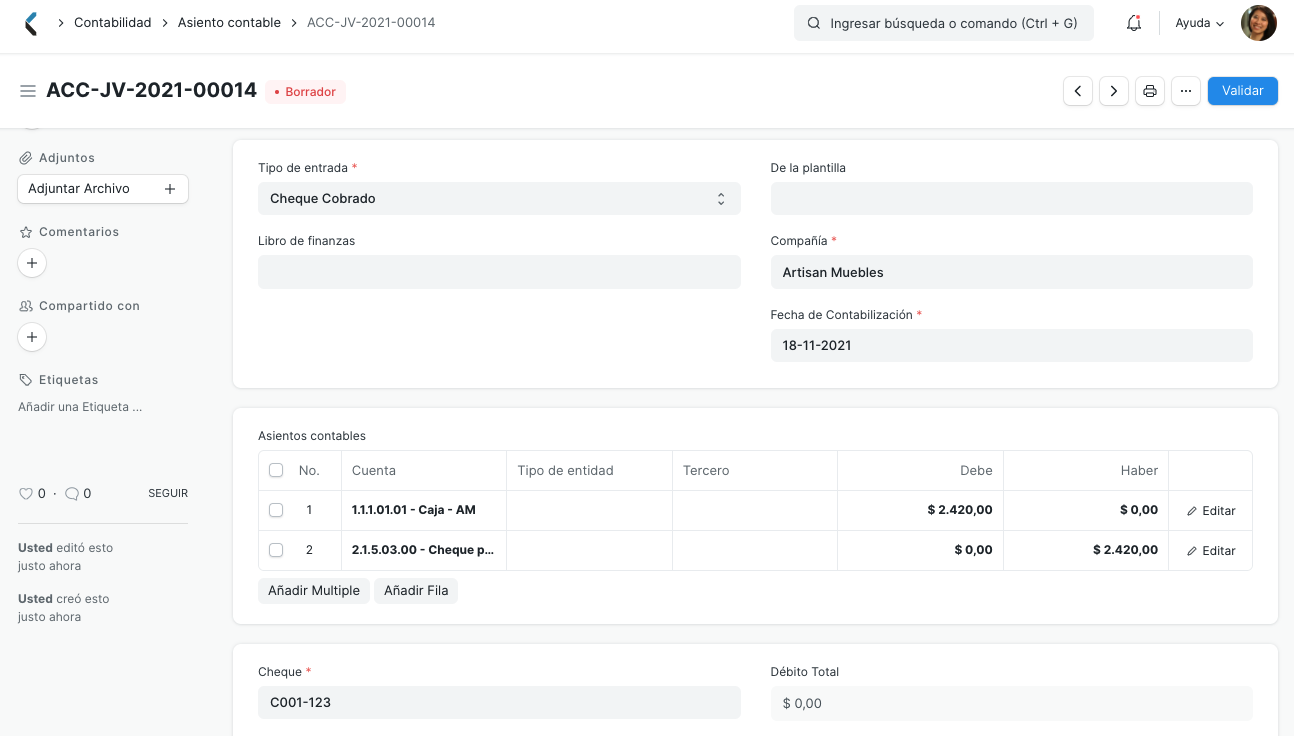Open the comments count bubble icon

point(72,493)
